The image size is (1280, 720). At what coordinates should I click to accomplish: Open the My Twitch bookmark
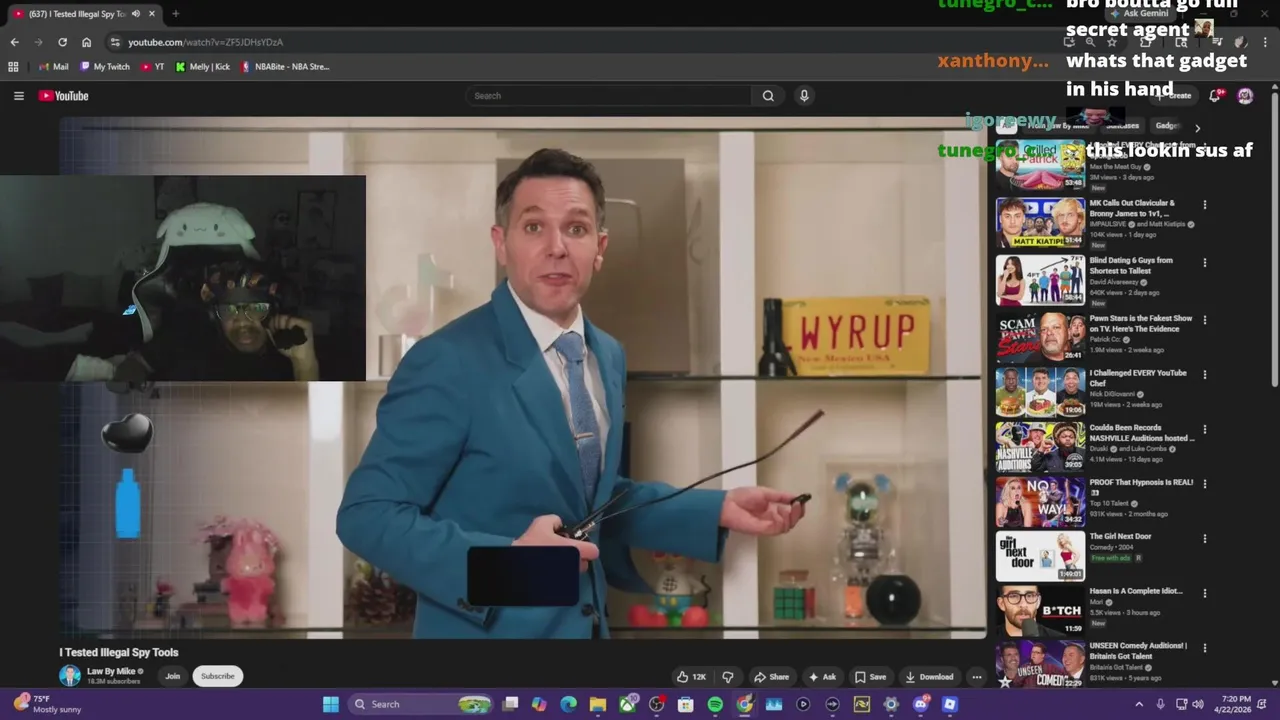tap(104, 67)
